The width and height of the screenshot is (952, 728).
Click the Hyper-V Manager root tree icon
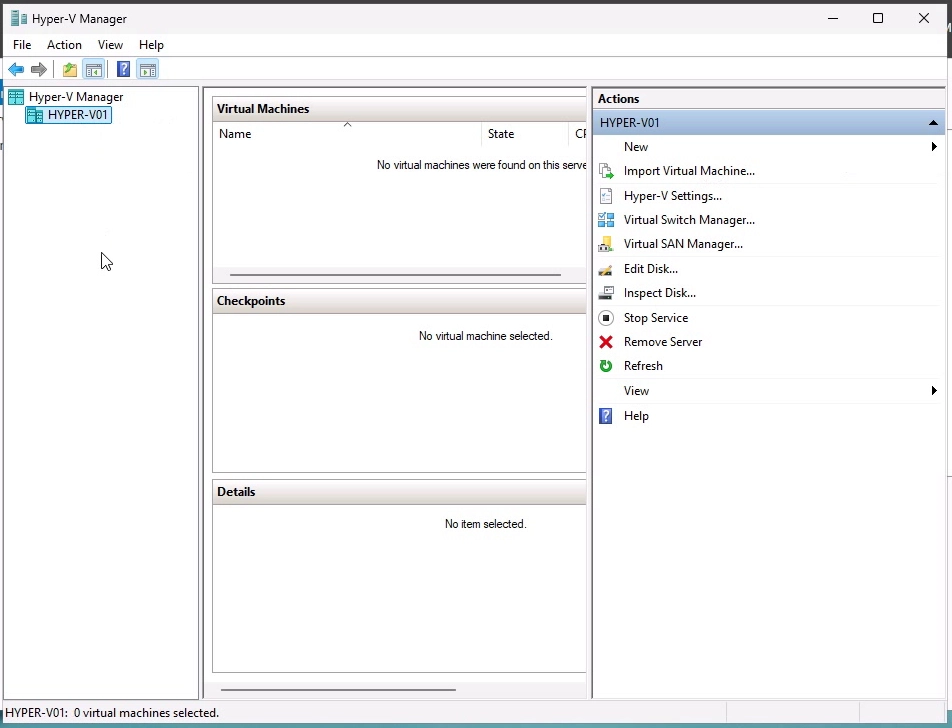point(16,97)
